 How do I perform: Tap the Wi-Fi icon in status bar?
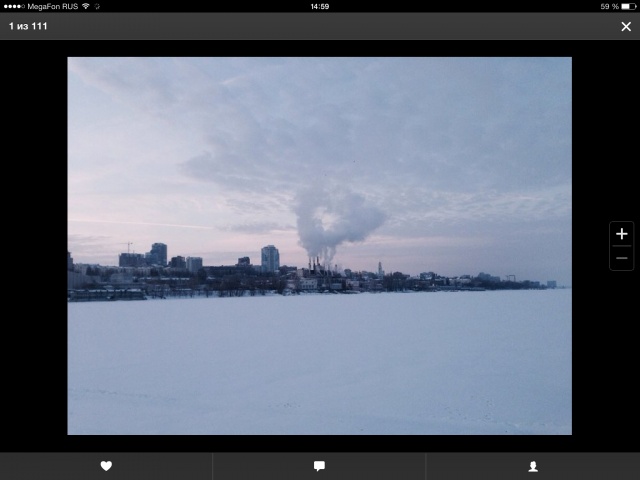[x=86, y=6]
